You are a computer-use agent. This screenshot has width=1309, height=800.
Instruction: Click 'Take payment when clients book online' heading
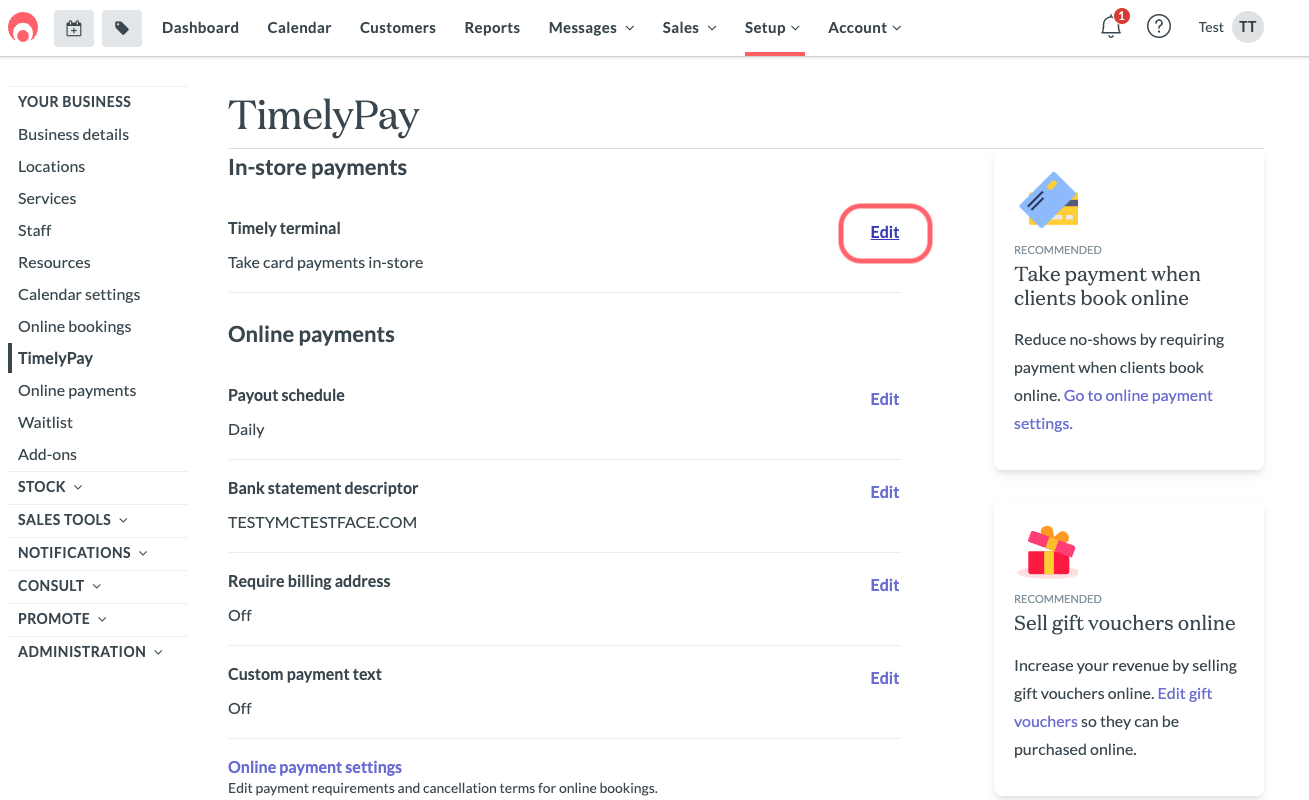coord(1107,286)
